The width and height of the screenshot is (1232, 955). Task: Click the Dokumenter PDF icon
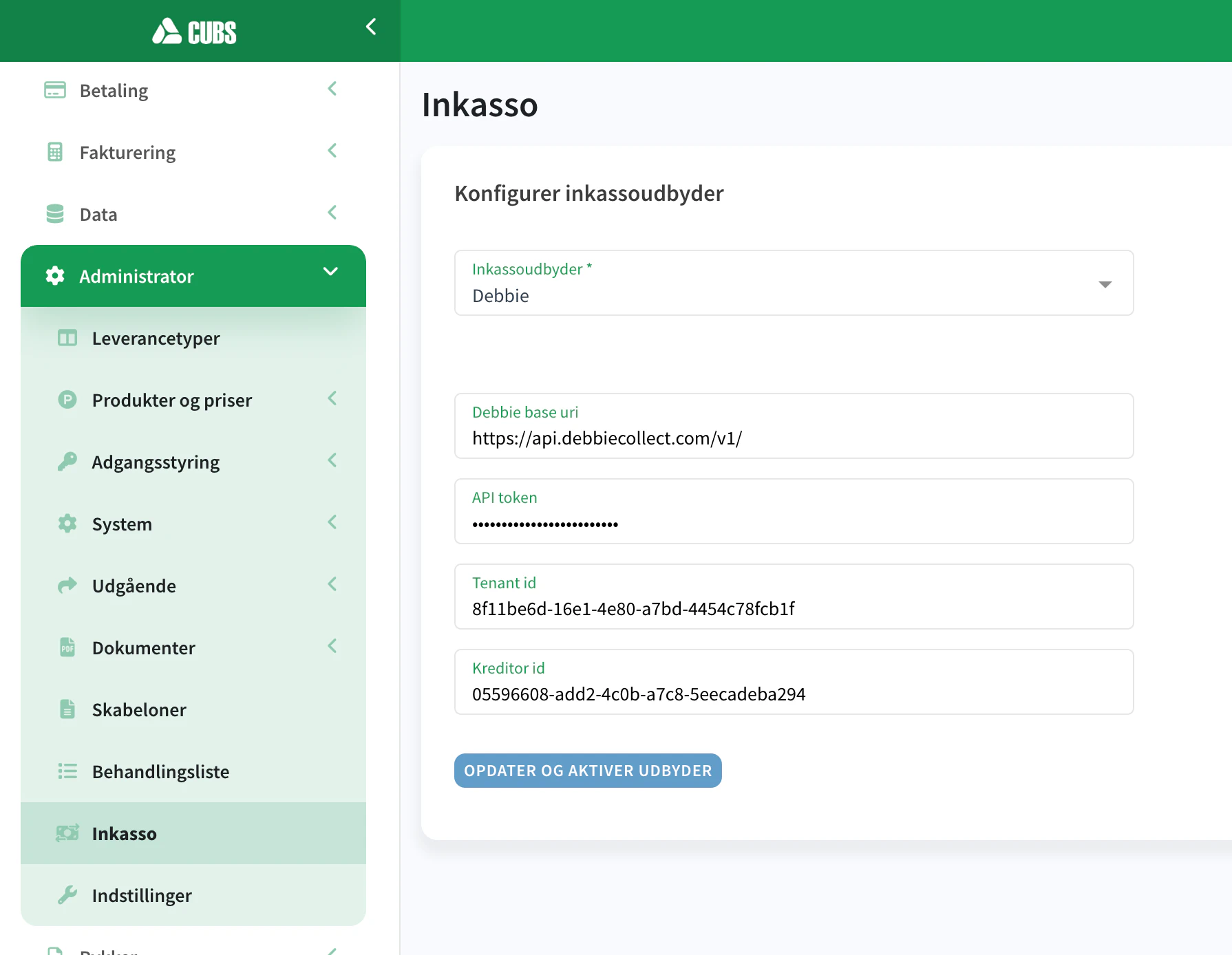(67, 647)
